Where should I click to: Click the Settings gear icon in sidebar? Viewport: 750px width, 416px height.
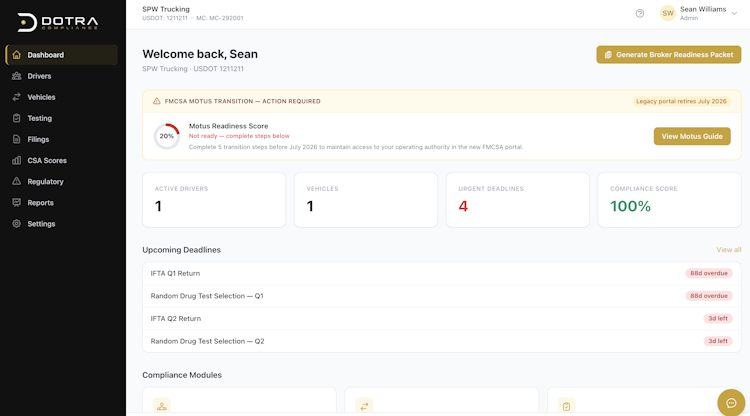pos(17,223)
